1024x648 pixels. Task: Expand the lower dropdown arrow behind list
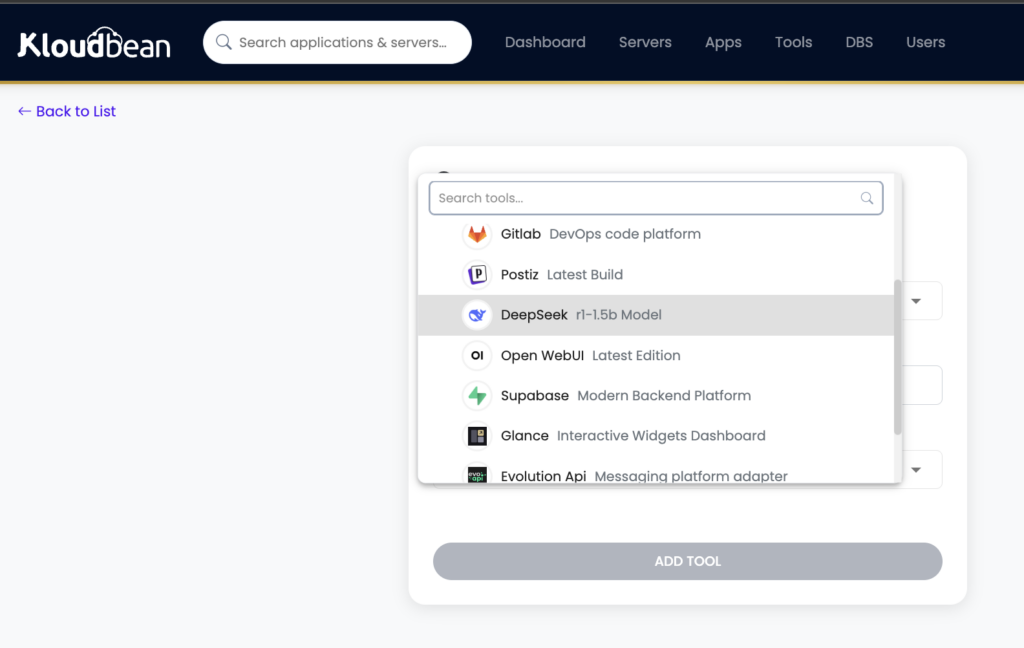point(916,470)
